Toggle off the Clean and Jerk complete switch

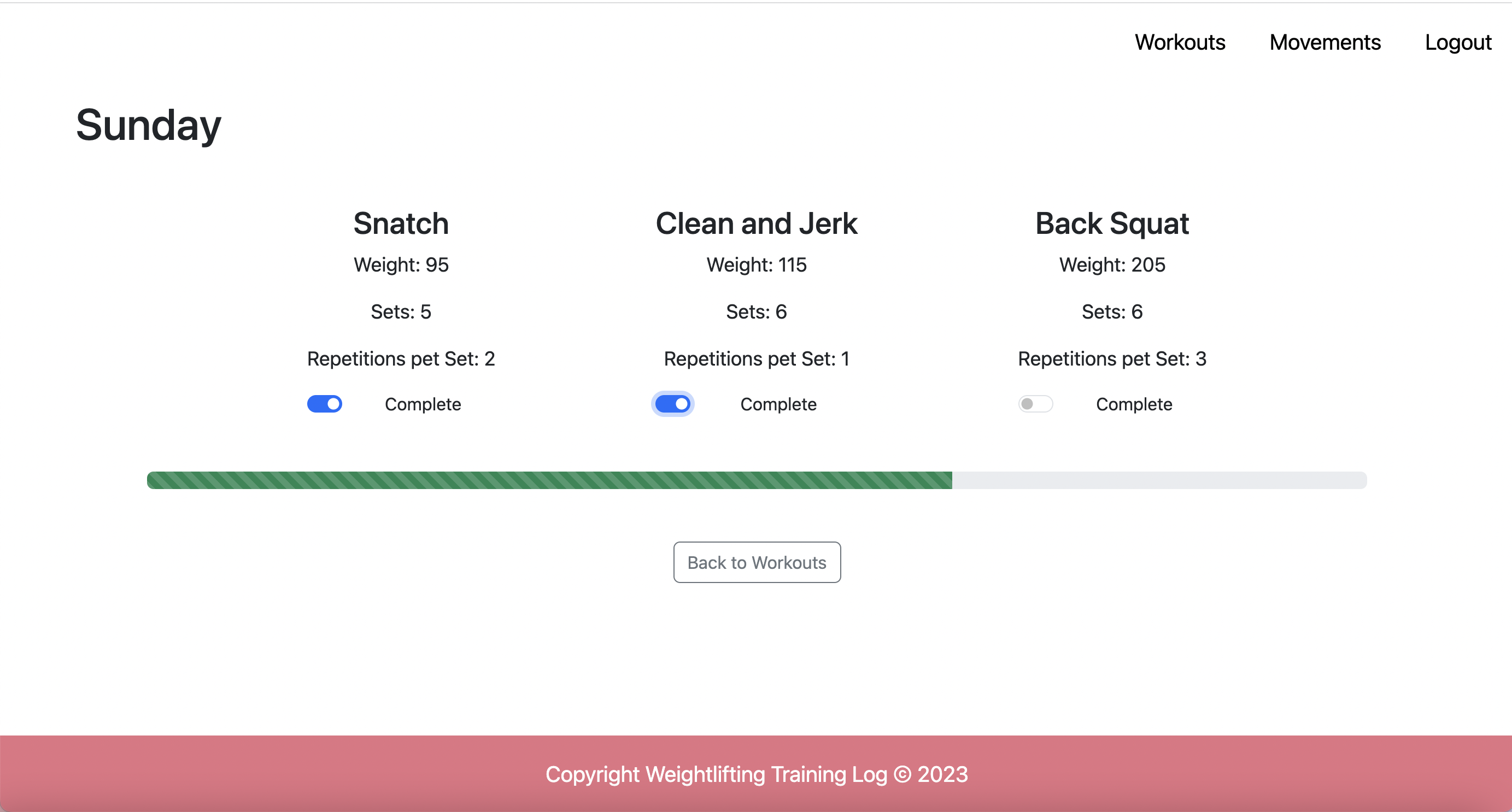coord(673,404)
